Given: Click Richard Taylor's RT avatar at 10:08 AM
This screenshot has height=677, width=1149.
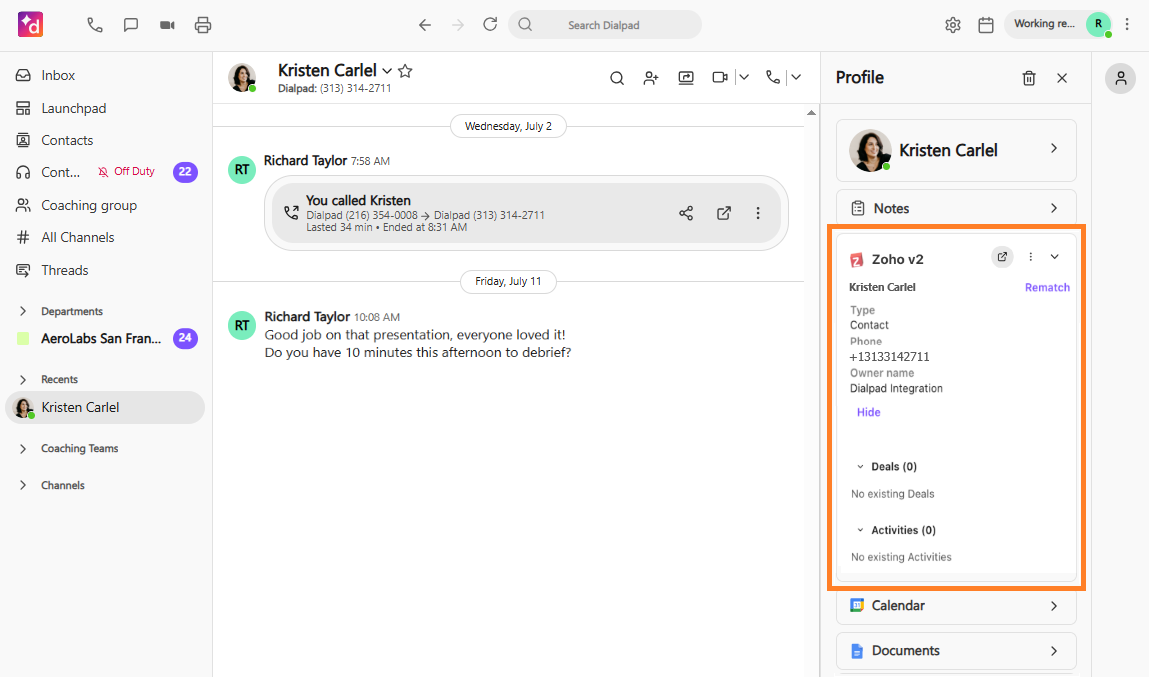Looking at the screenshot, I should tap(242, 326).
